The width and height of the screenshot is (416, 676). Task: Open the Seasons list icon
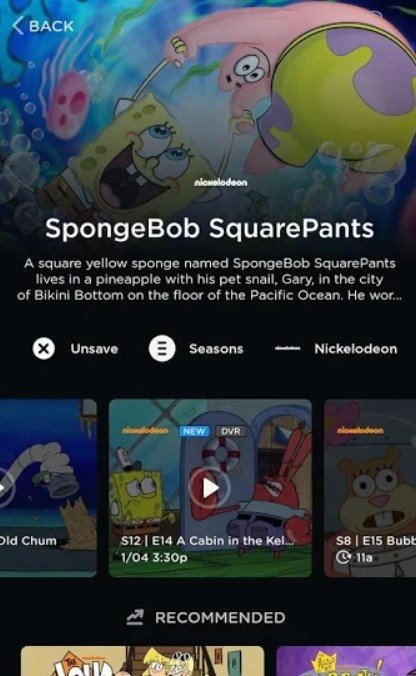click(x=162, y=348)
